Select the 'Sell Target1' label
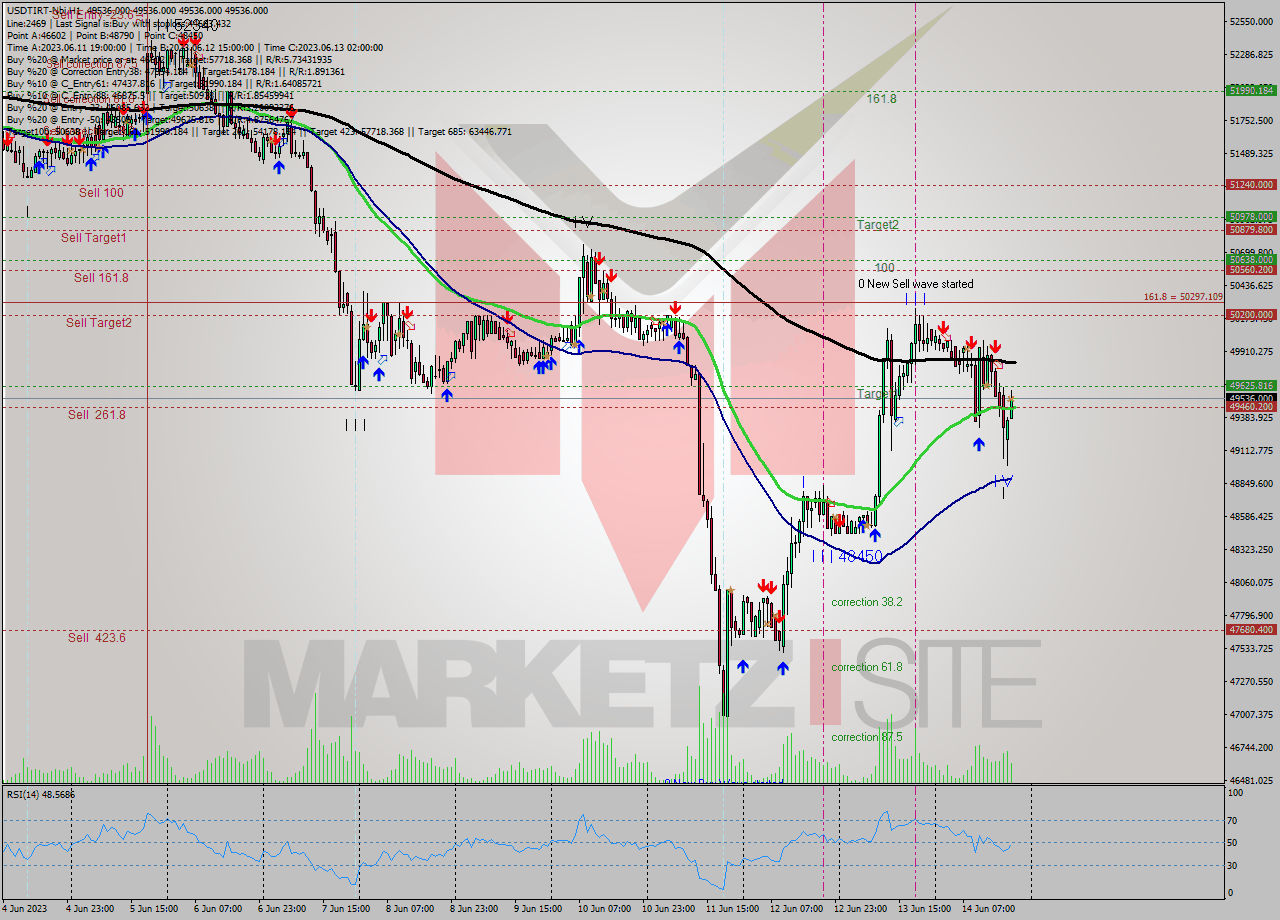The width and height of the screenshot is (1280, 920). pyautogui.click(x=94, y=237)
